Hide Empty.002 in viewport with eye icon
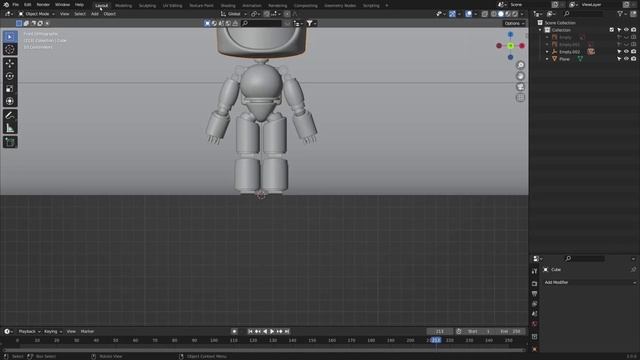Screen dimensions: 640x360 click(627, 51)
